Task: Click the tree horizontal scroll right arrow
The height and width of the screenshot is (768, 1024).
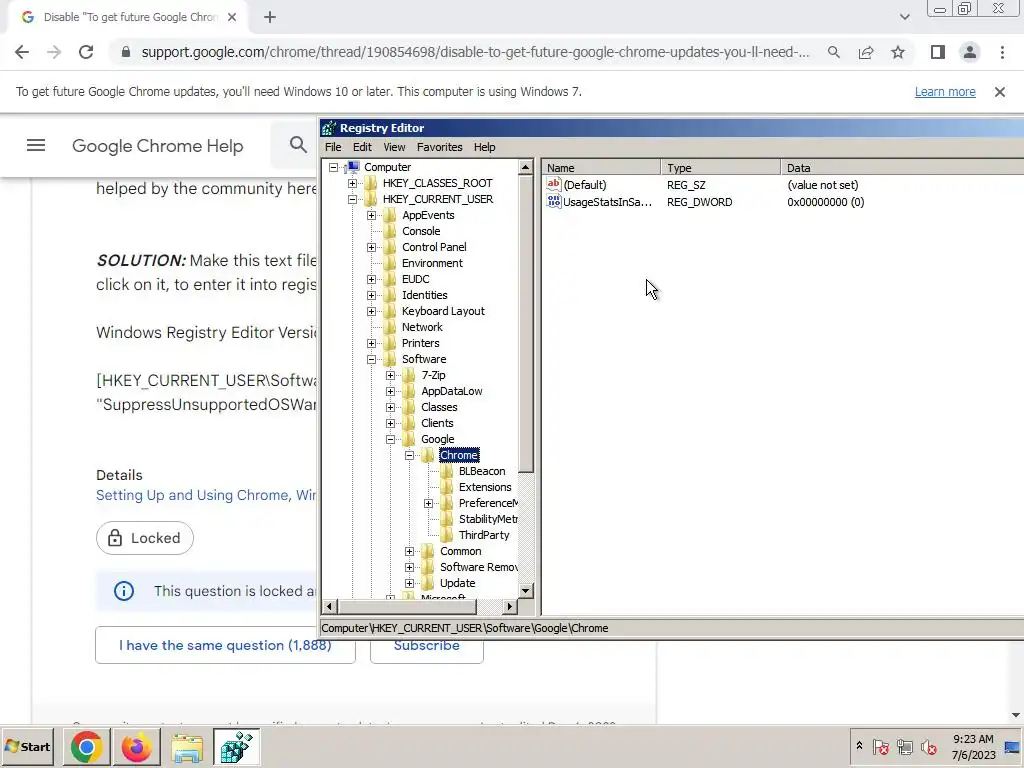Action: 510,607
